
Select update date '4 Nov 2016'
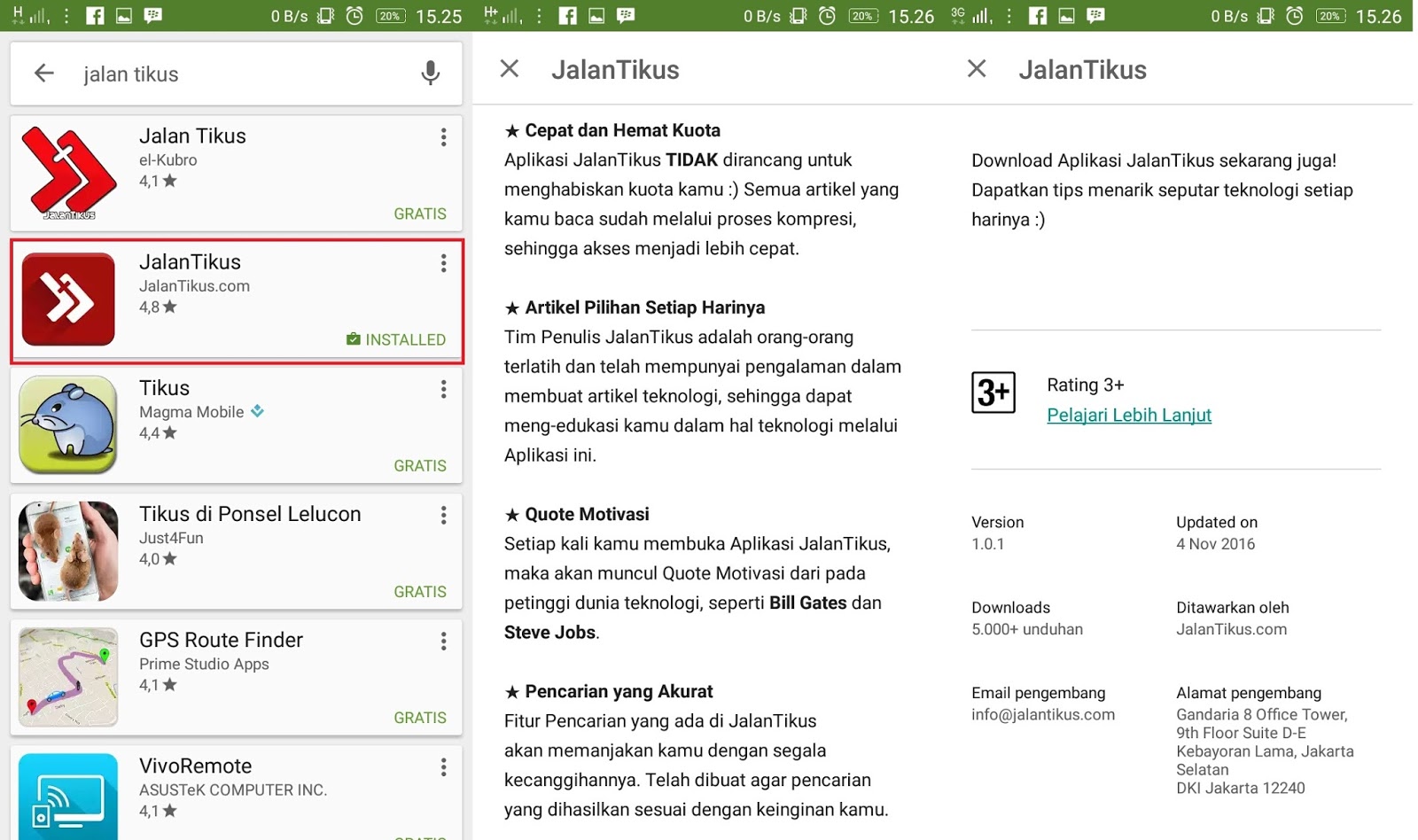pyautogui.click(x=1215, y=544)
